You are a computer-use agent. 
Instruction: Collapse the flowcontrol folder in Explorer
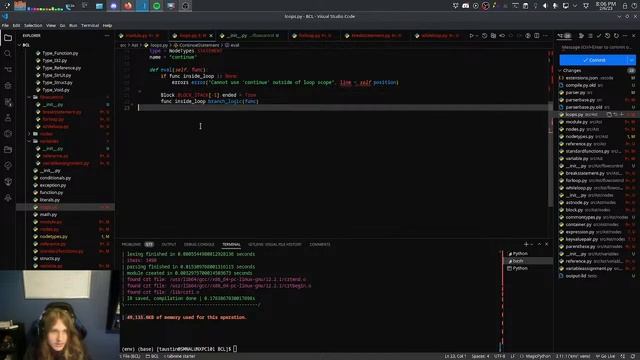tap(29, 97)
